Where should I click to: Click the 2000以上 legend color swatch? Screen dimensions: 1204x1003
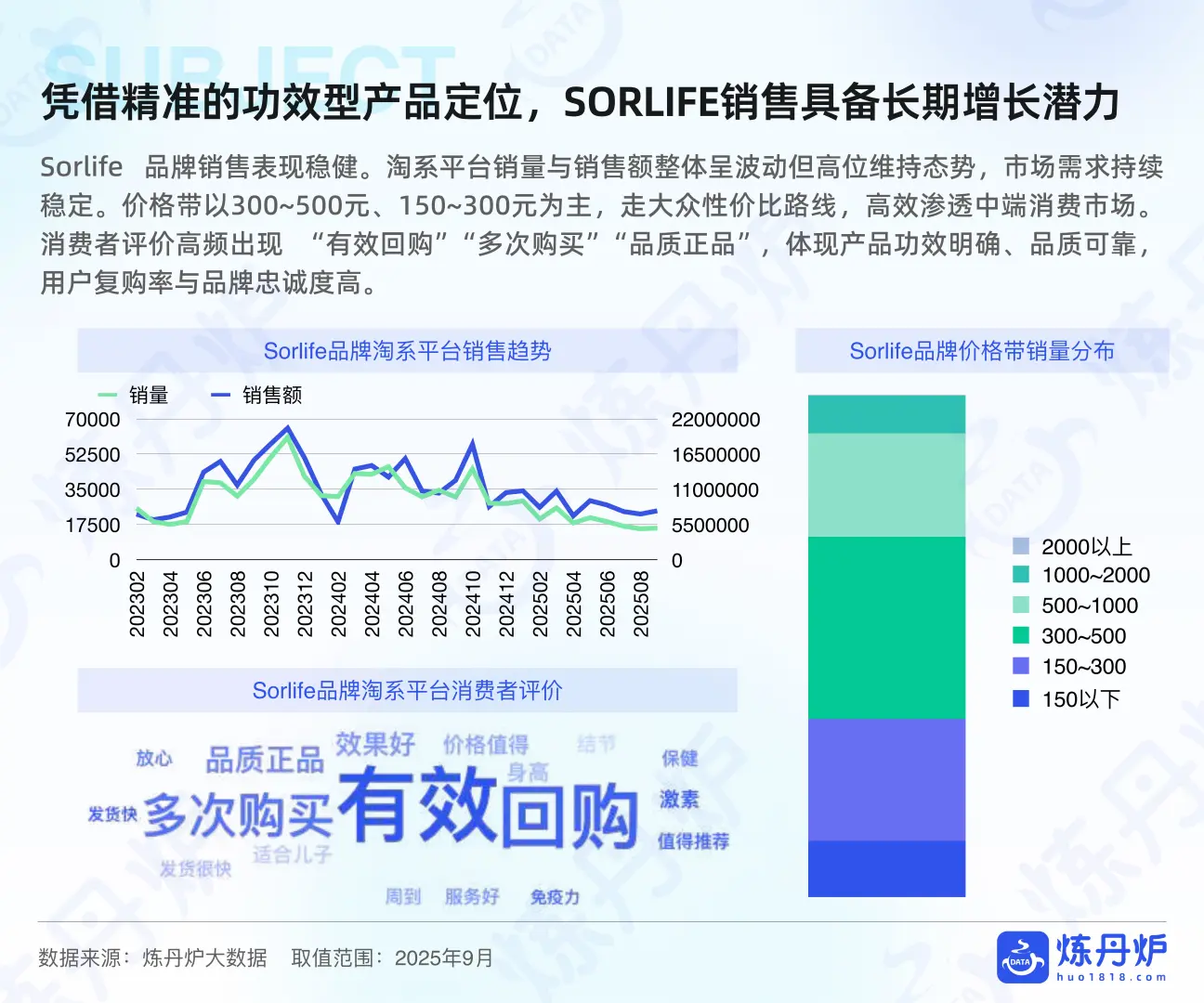click(x=1022, y=545)
